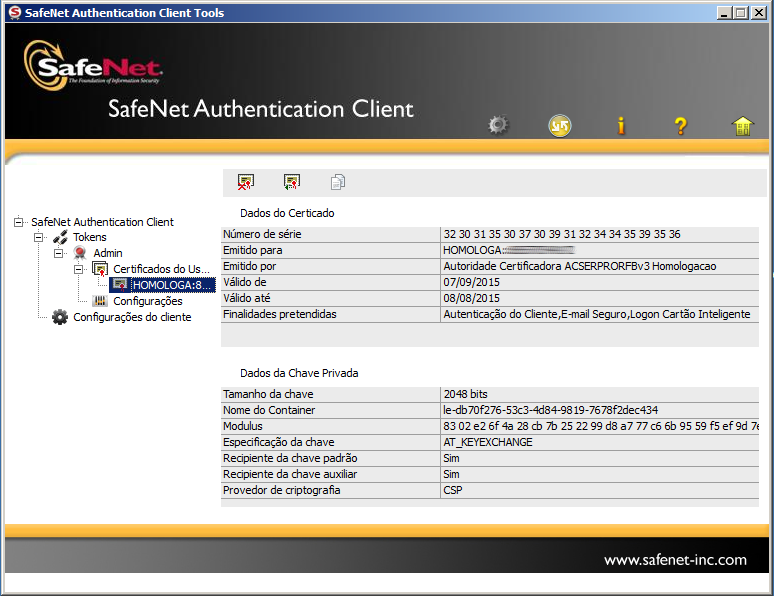This screenshot has height=596, width=774.
Task: Click the Dados da Chave Privada heading
Action: tap(299, 373)
